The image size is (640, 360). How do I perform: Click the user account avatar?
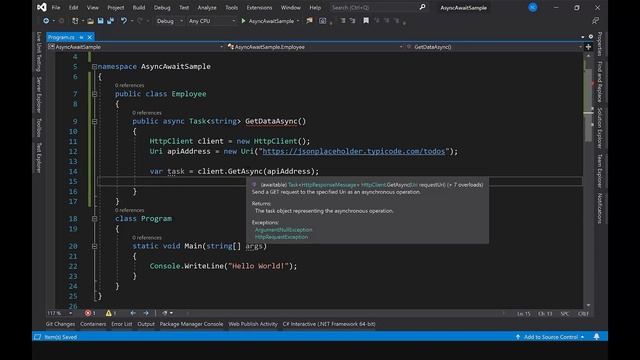coord(533,7)
